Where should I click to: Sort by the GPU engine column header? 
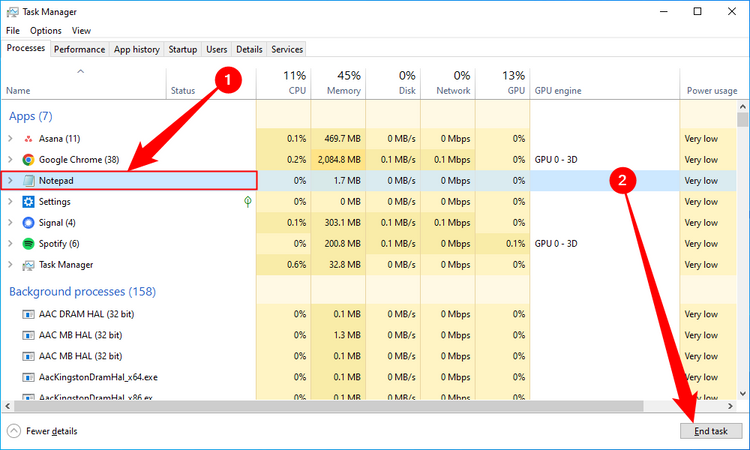pos(605,84)
